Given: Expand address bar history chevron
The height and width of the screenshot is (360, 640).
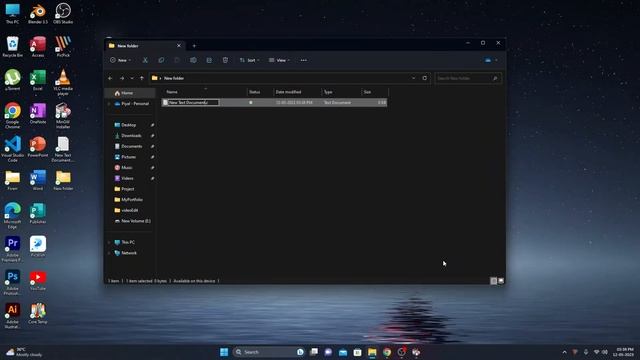Looking at the screenshot, I should [x=413, y=78].
